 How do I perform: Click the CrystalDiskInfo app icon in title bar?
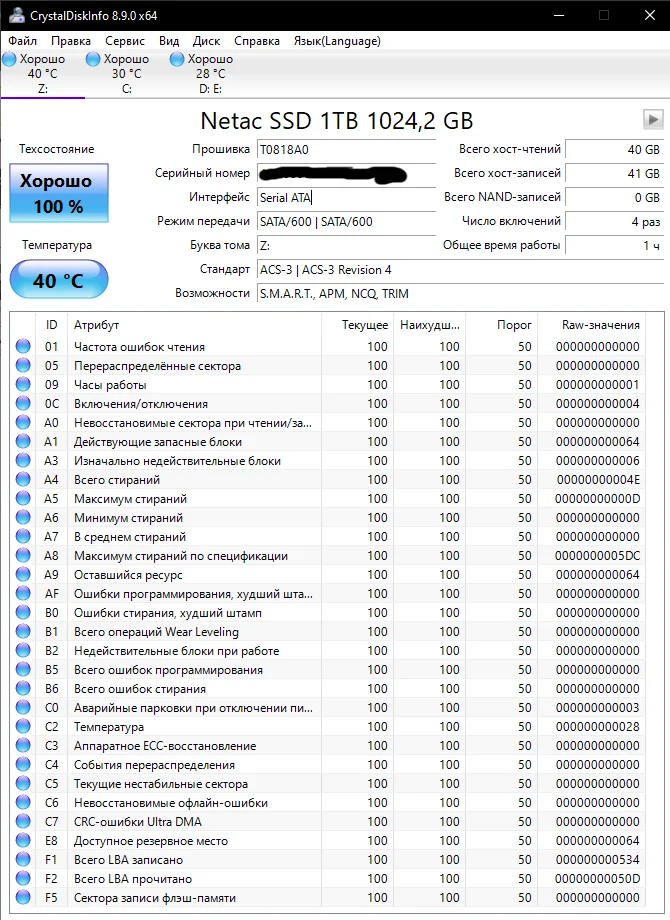pyautogui.click(x=16, y=15)
